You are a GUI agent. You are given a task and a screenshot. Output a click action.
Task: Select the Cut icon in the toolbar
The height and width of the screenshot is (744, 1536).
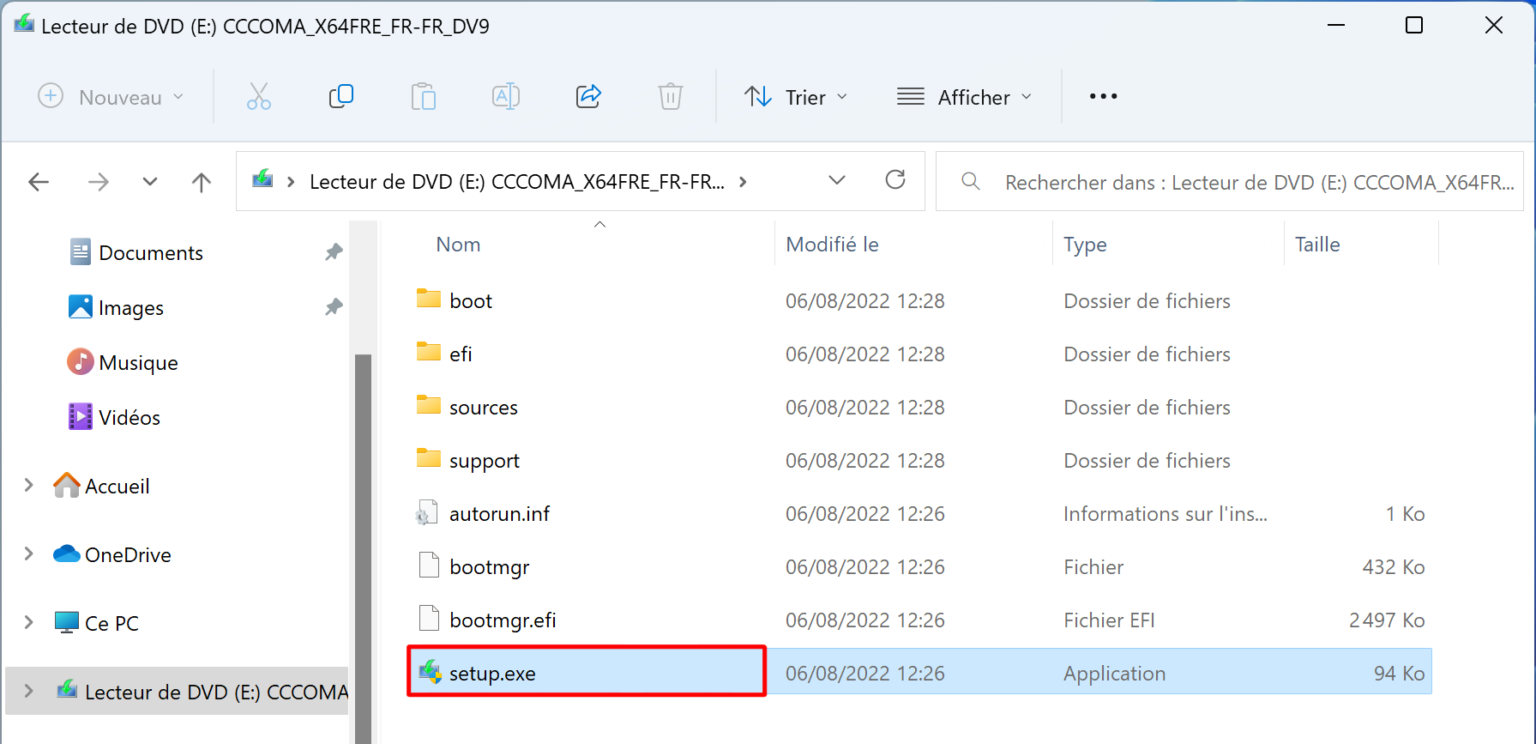[259, 96]
